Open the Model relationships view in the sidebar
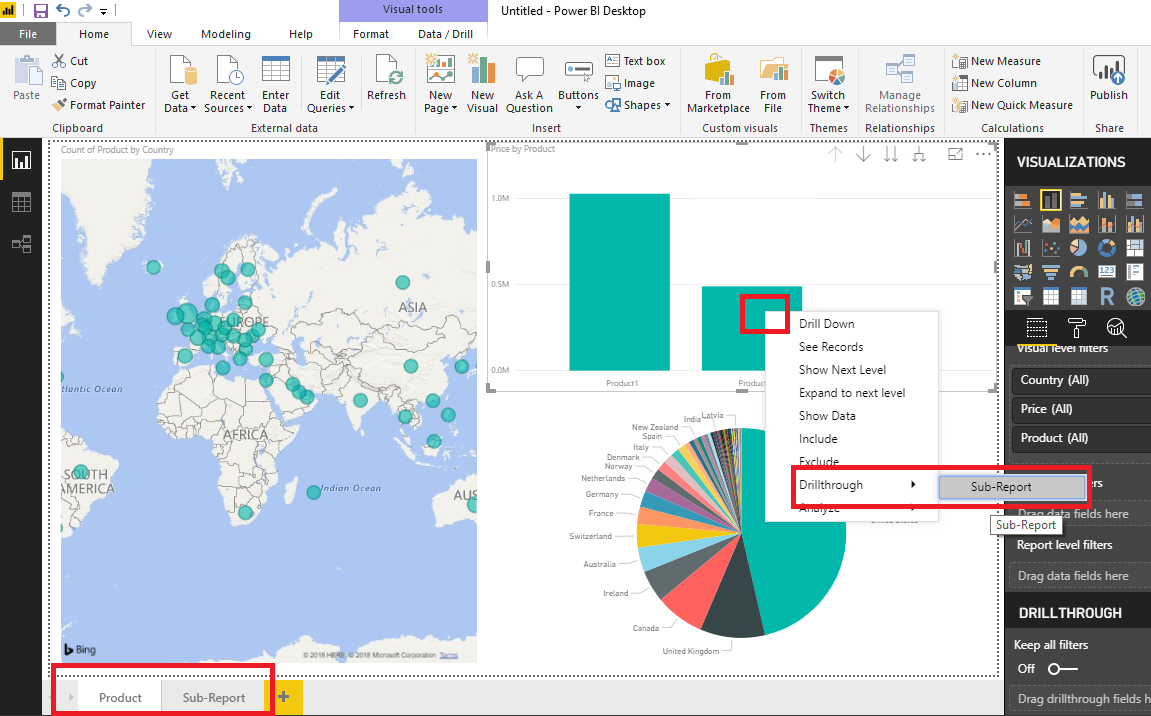This screenshot has width=1151, height=716. click(21, 244)
